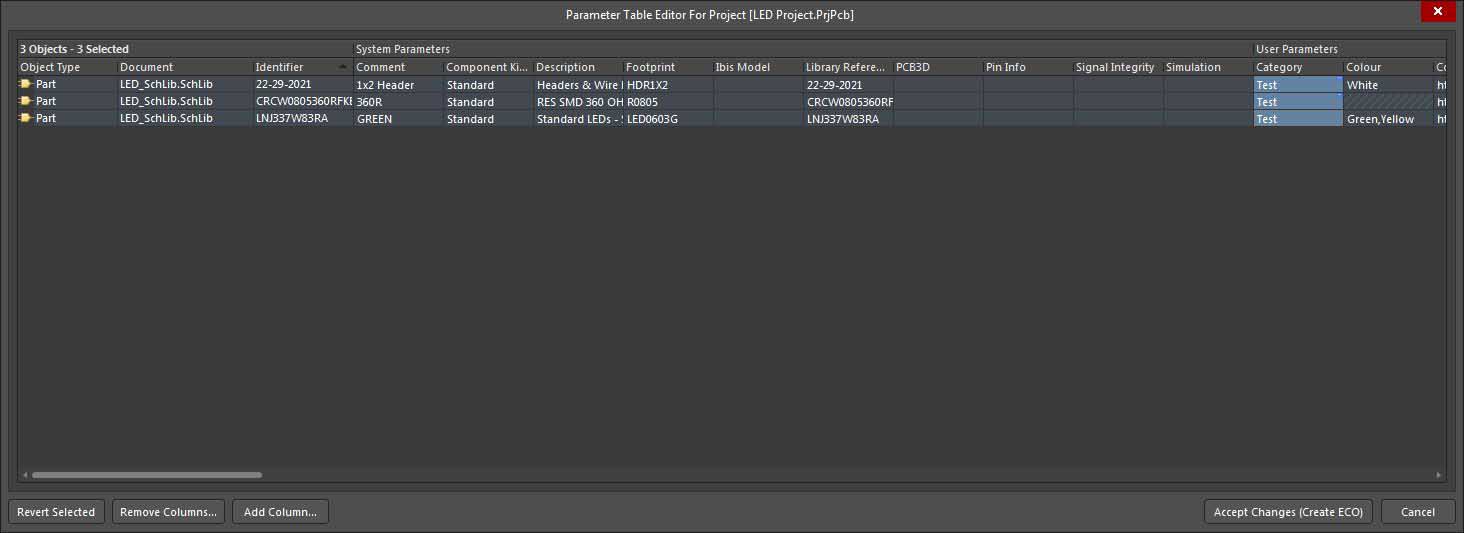This screenshot has height=533, width=1464.
Task: Click the left arrow of the horizontal scrollbar
Action: 25,475
